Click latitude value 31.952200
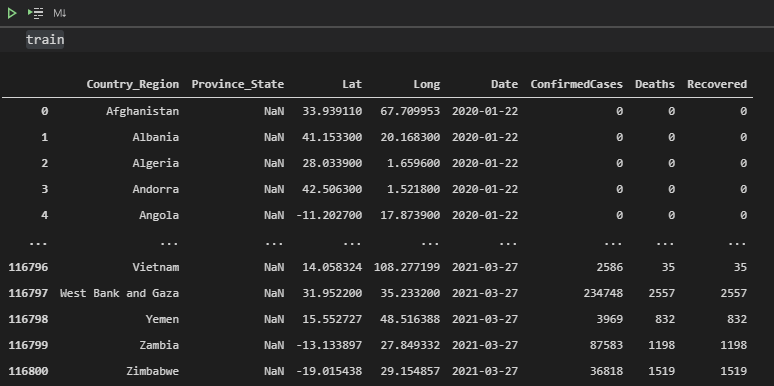The image size is (774, 386). [x=332, y=293]
